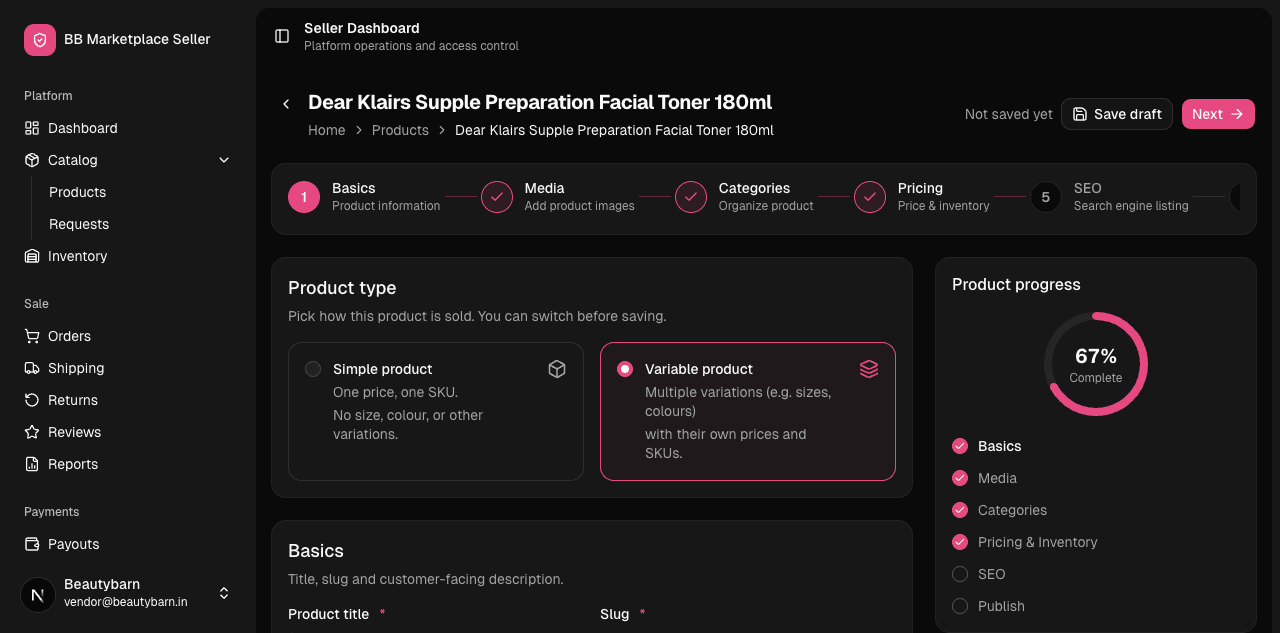
Task: Click the vendor@beautybarn.in email text
Action: [126, 602]
